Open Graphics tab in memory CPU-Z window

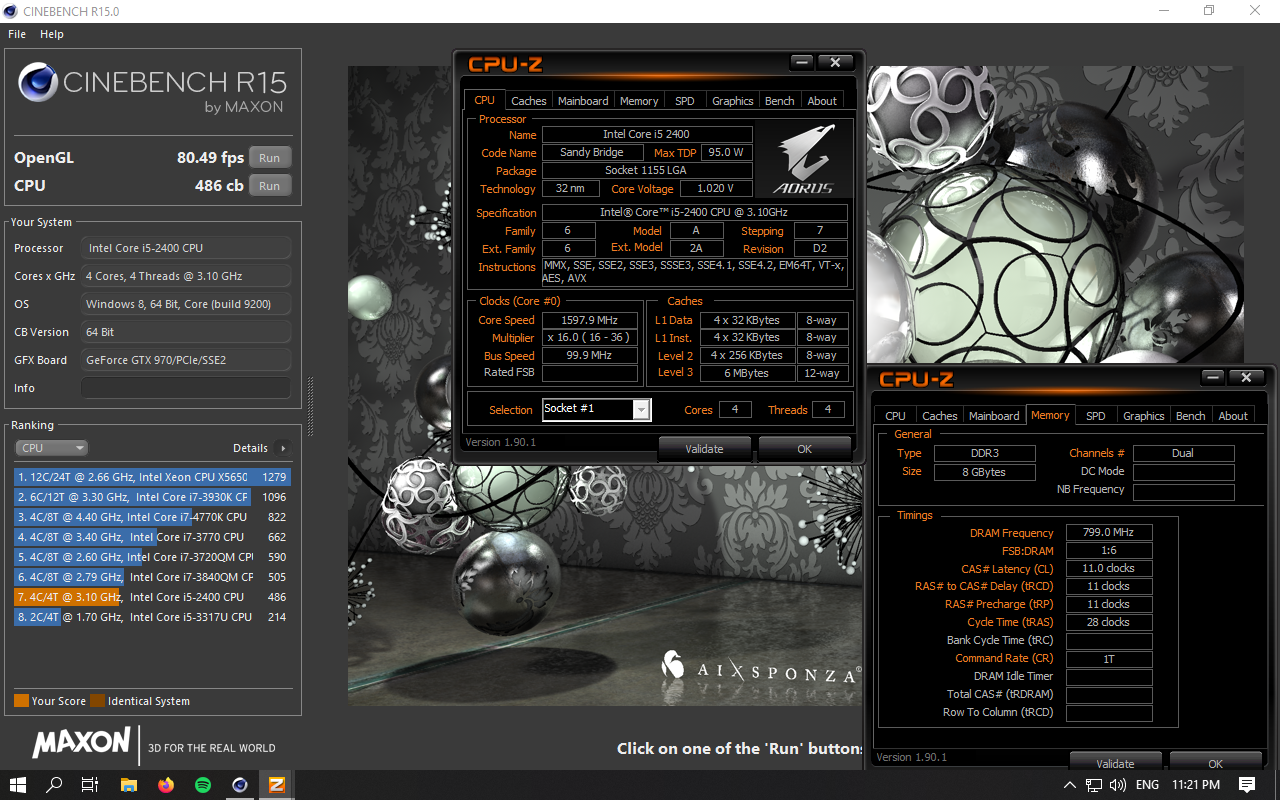pos(1144,416)
